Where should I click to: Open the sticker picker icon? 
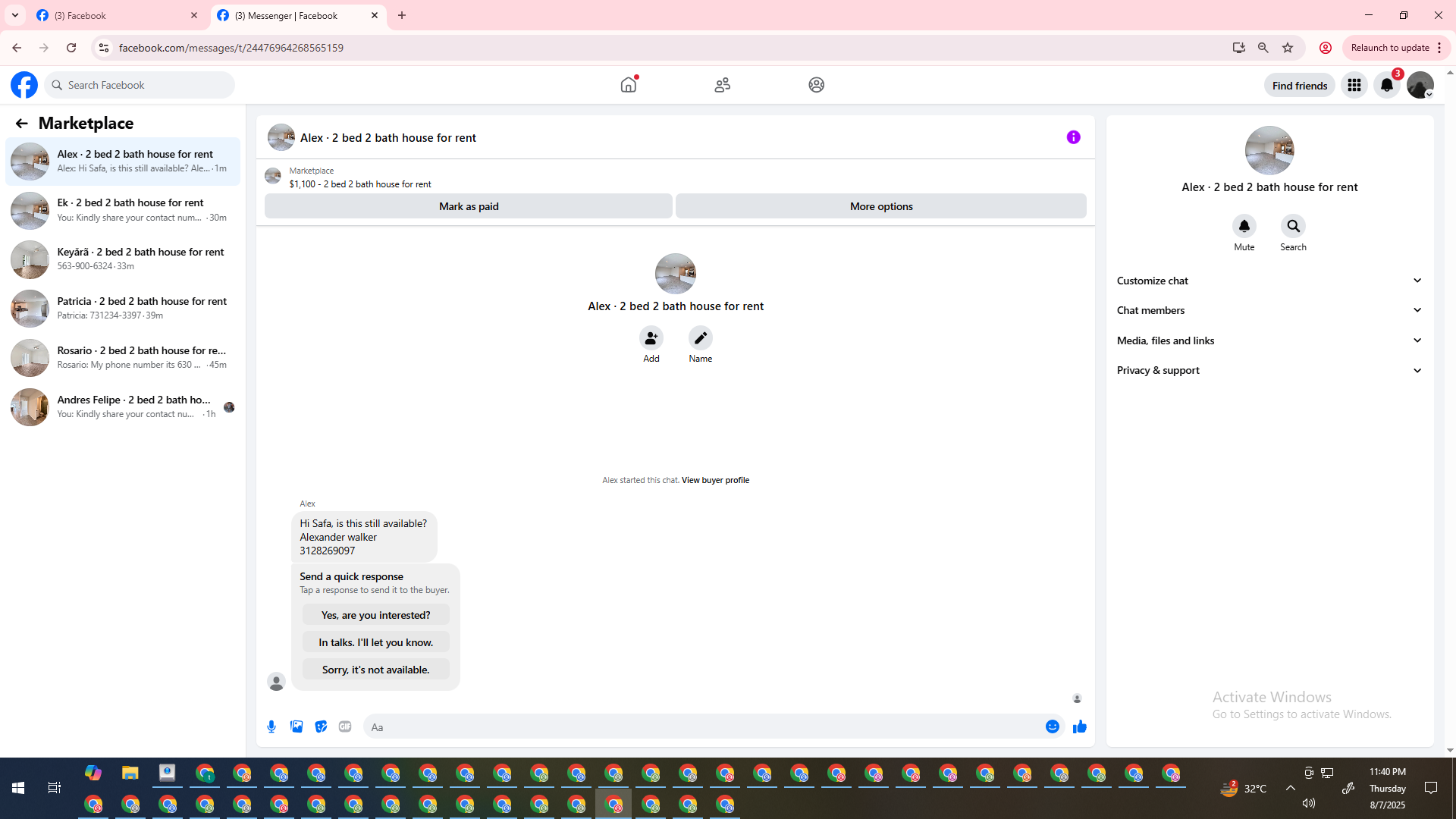(321, 726)
